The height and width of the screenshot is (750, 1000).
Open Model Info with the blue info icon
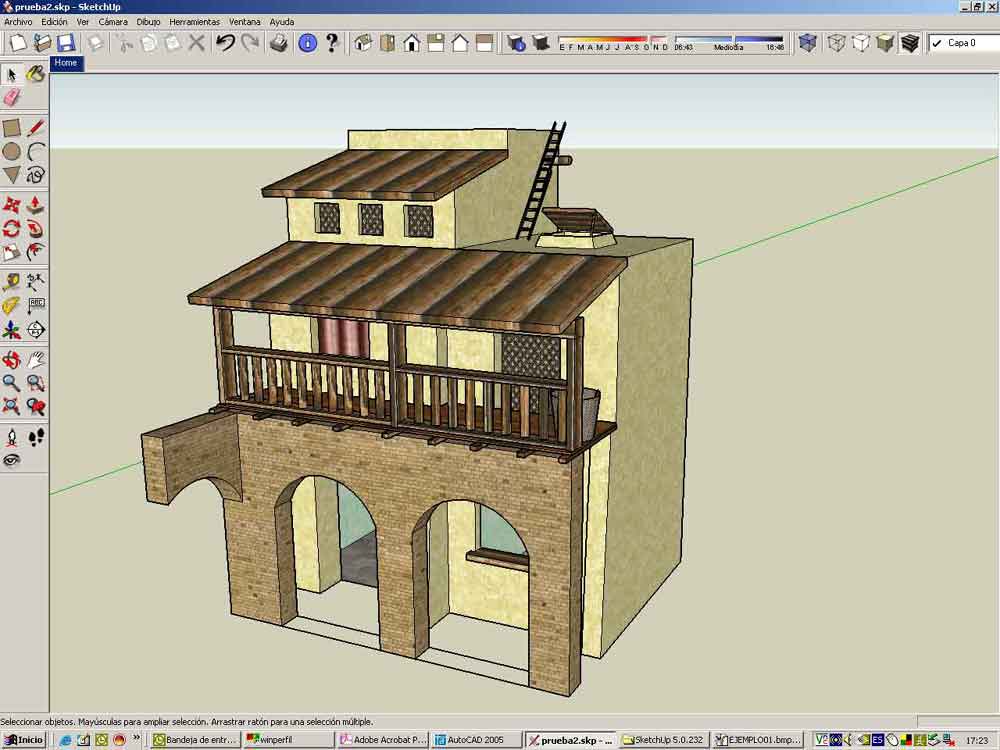click(x=307, y=43)
